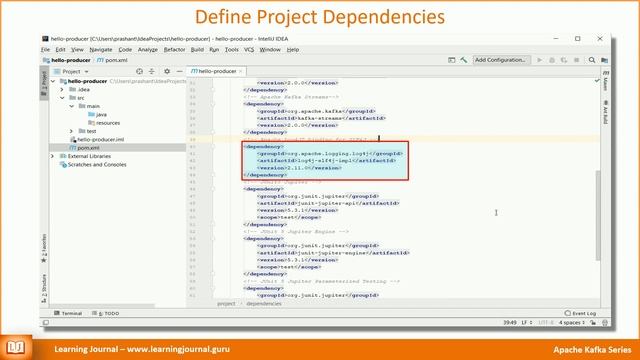640x360 pixels.
Task: Open the Edit menu
Action: (60, 49)
